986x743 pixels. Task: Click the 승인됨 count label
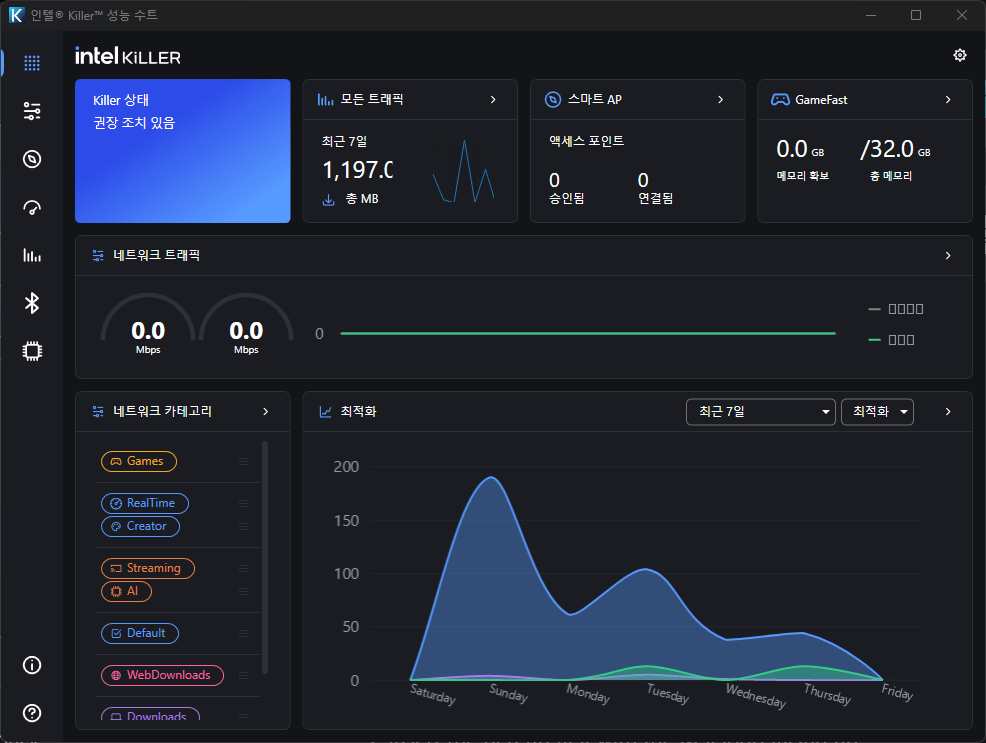click(x=567, y=199)
